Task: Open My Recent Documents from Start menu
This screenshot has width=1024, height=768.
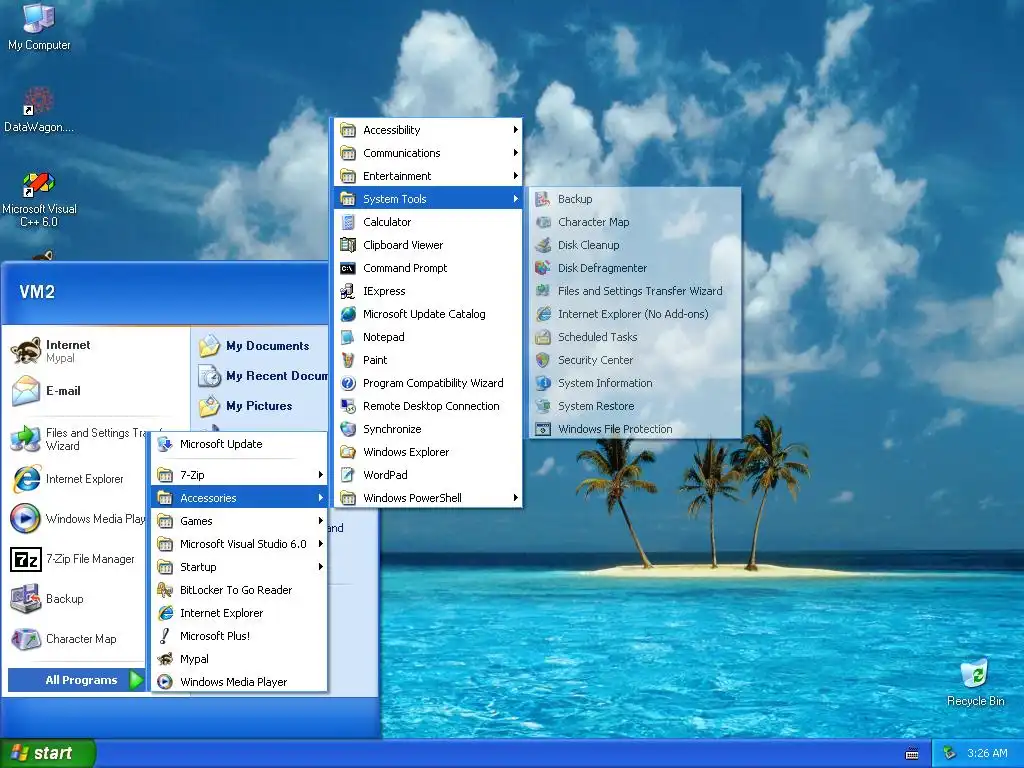Action: (261, 376)
